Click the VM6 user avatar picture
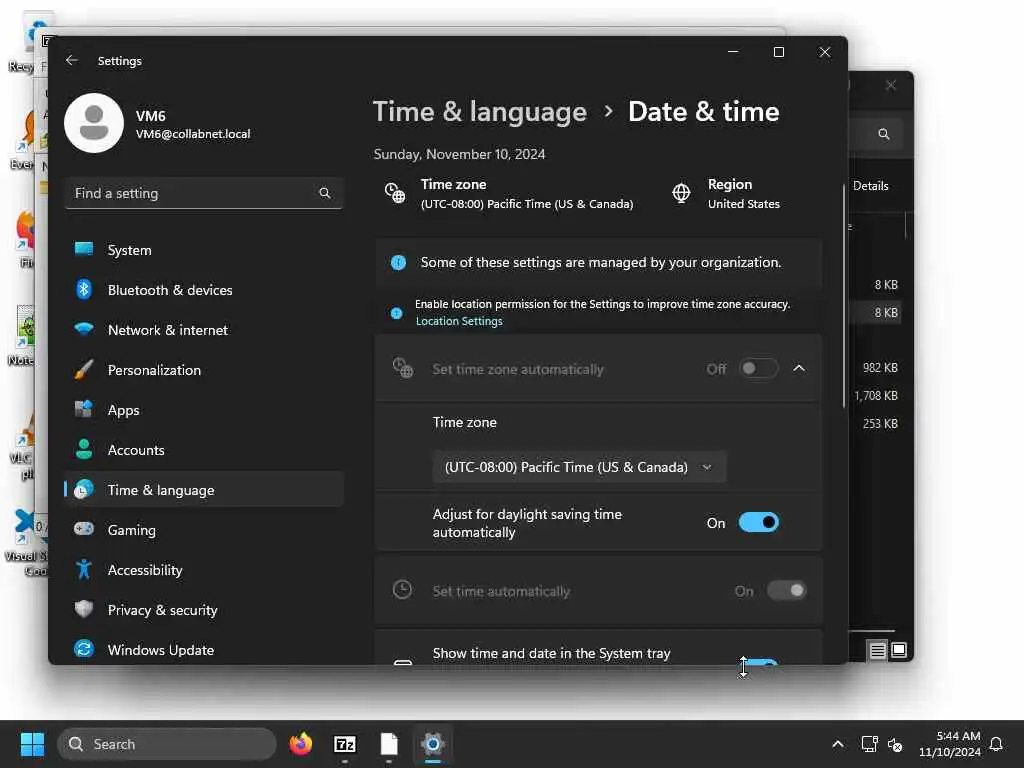The width and height of the screenshot is (1024, 768). [94, 123]
